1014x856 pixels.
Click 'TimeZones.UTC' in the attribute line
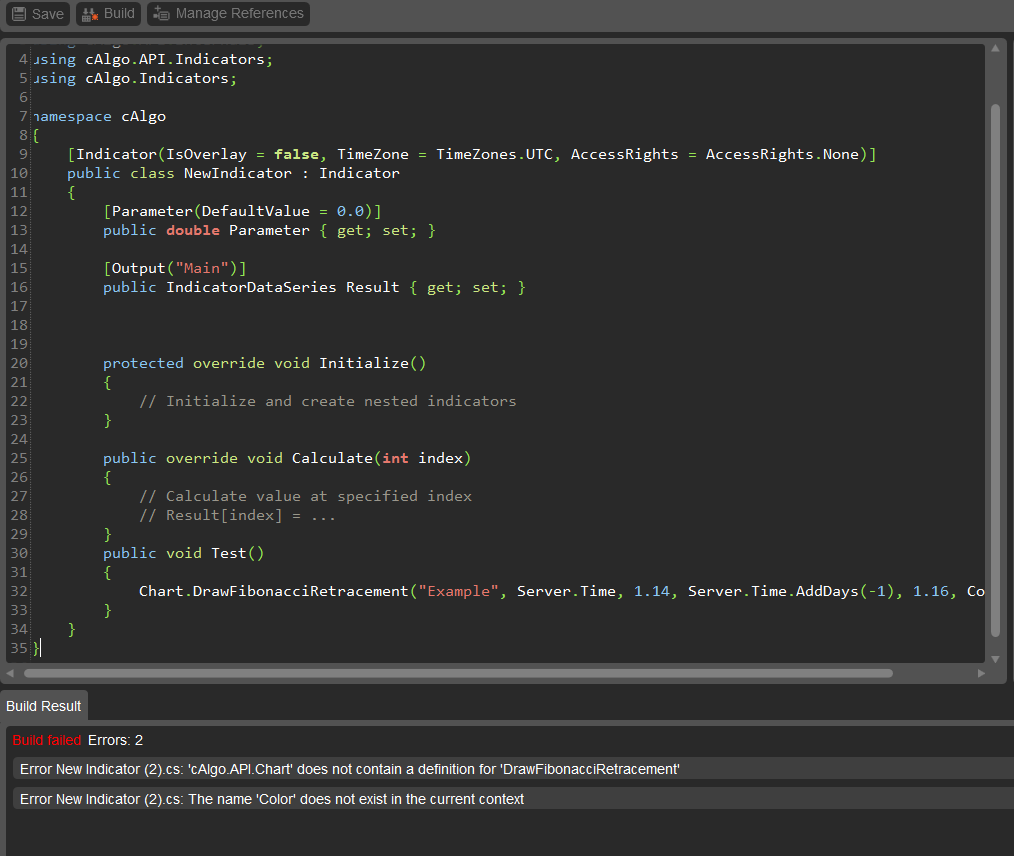click(494, 154)
